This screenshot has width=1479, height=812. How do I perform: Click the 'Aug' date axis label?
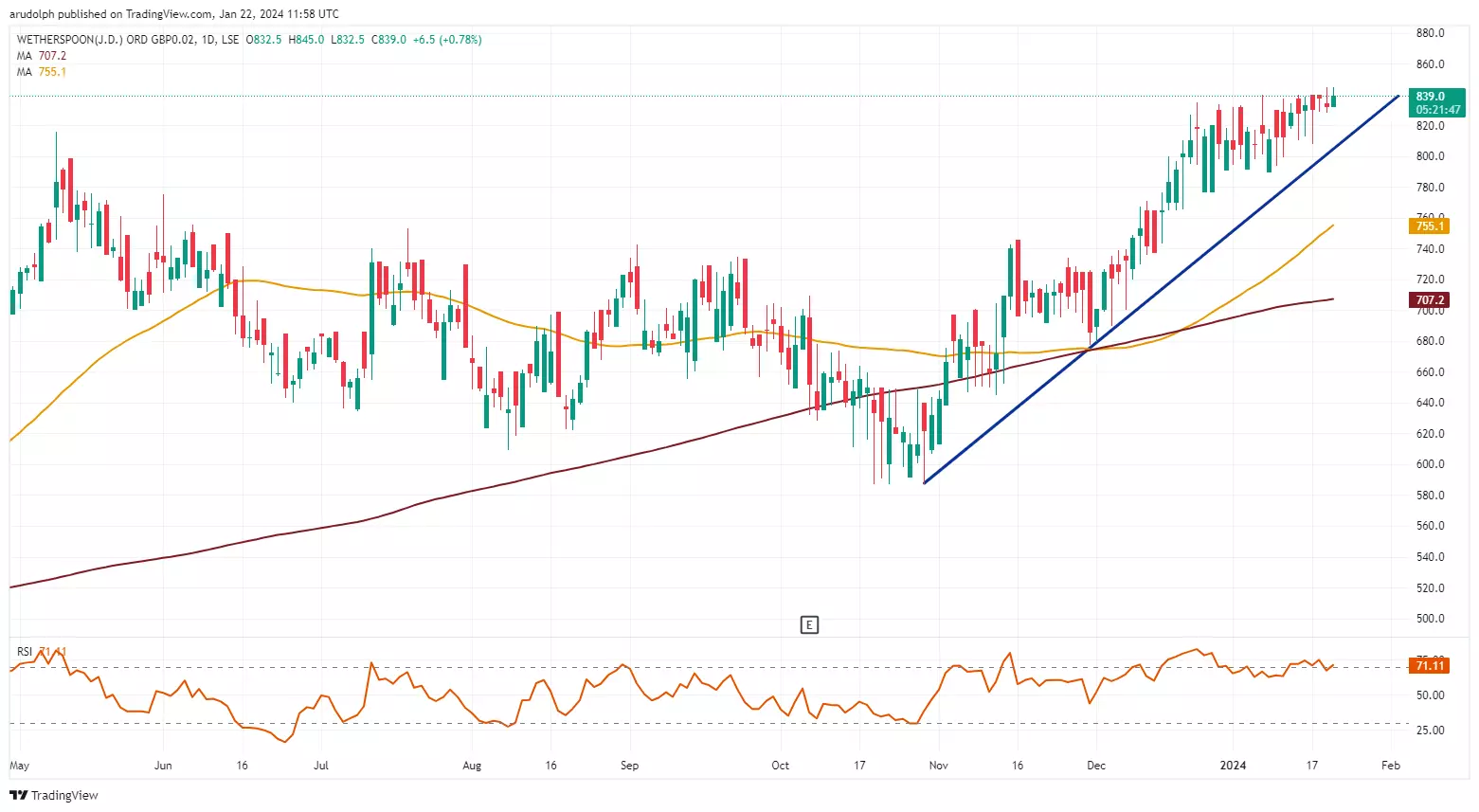tap(472, 766)
